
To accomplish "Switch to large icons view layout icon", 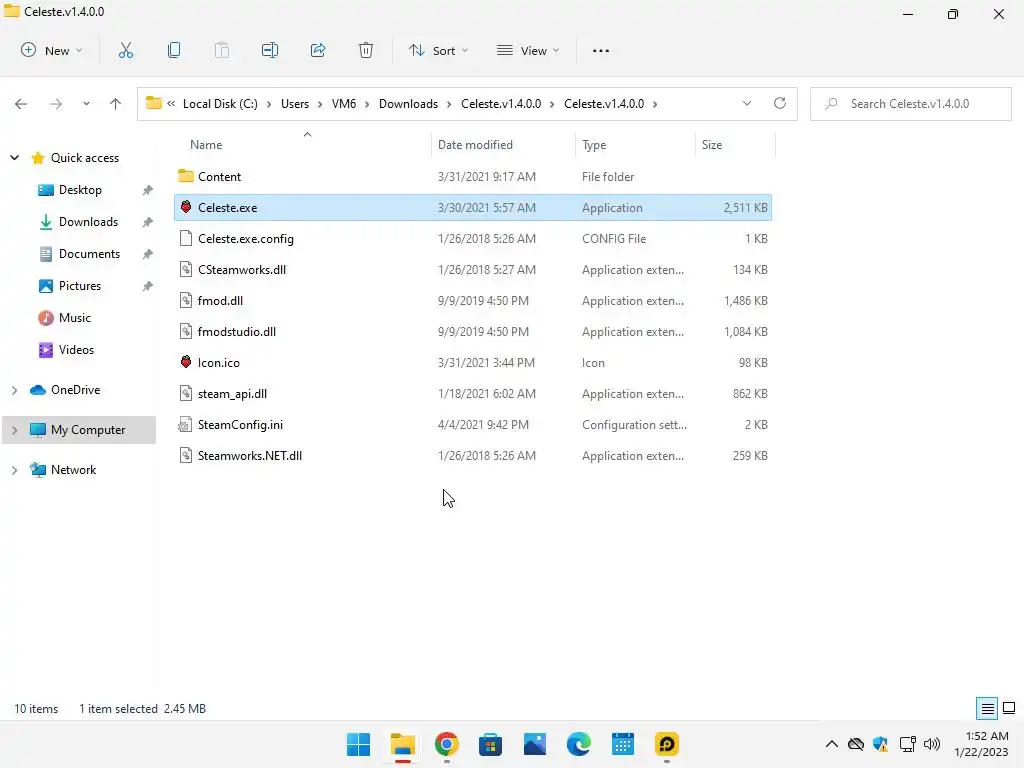I will point(1009,708).
